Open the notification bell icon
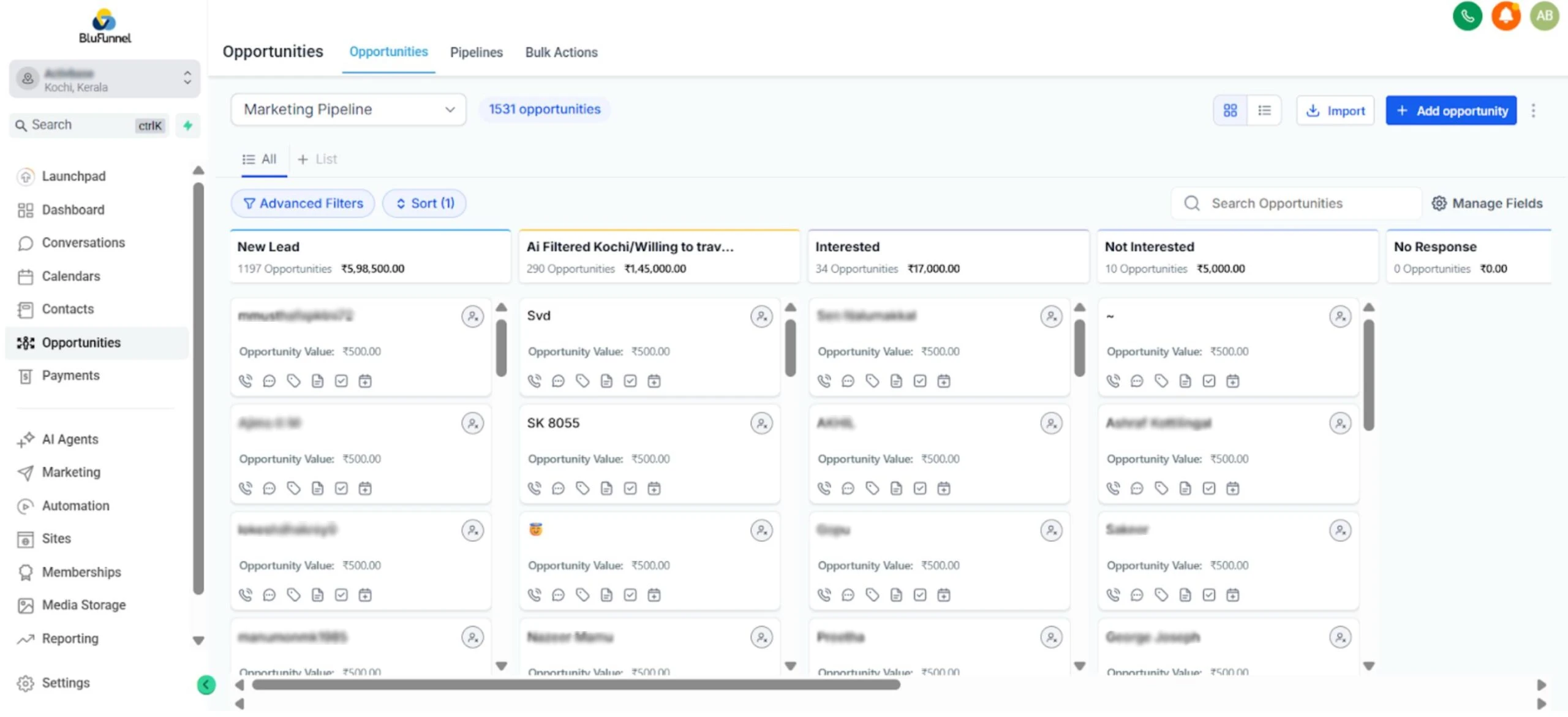This screenshot has width=1568, height=717. (x=1506, y=16)
